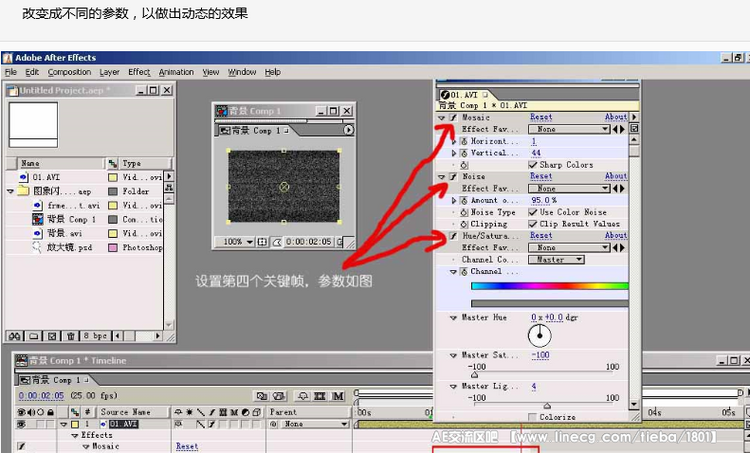Open the File menu

click(x=11, y=72)
